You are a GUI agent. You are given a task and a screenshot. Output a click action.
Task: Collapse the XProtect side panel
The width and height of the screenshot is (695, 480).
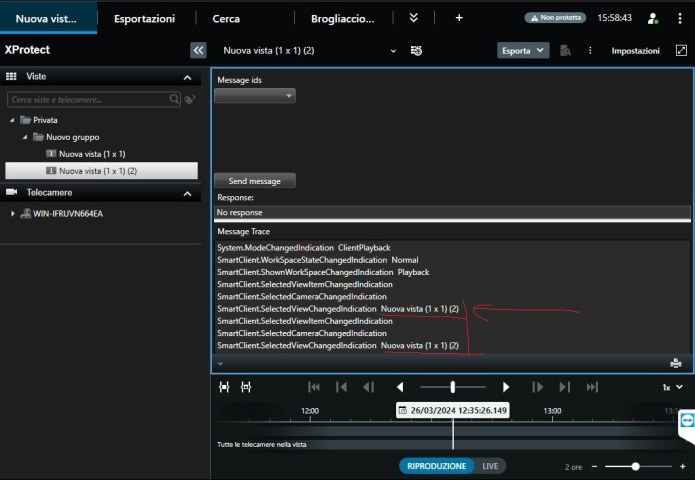coord(198,50)
